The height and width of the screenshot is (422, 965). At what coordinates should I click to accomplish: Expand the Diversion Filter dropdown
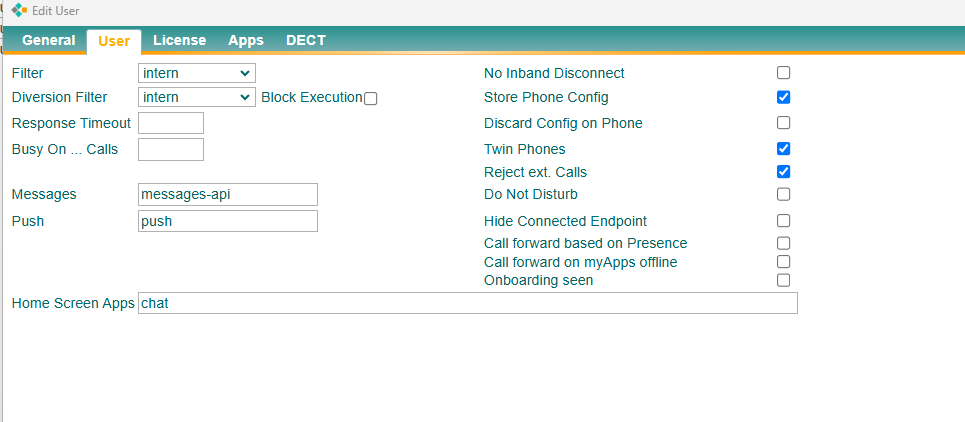tap(197, 97)
